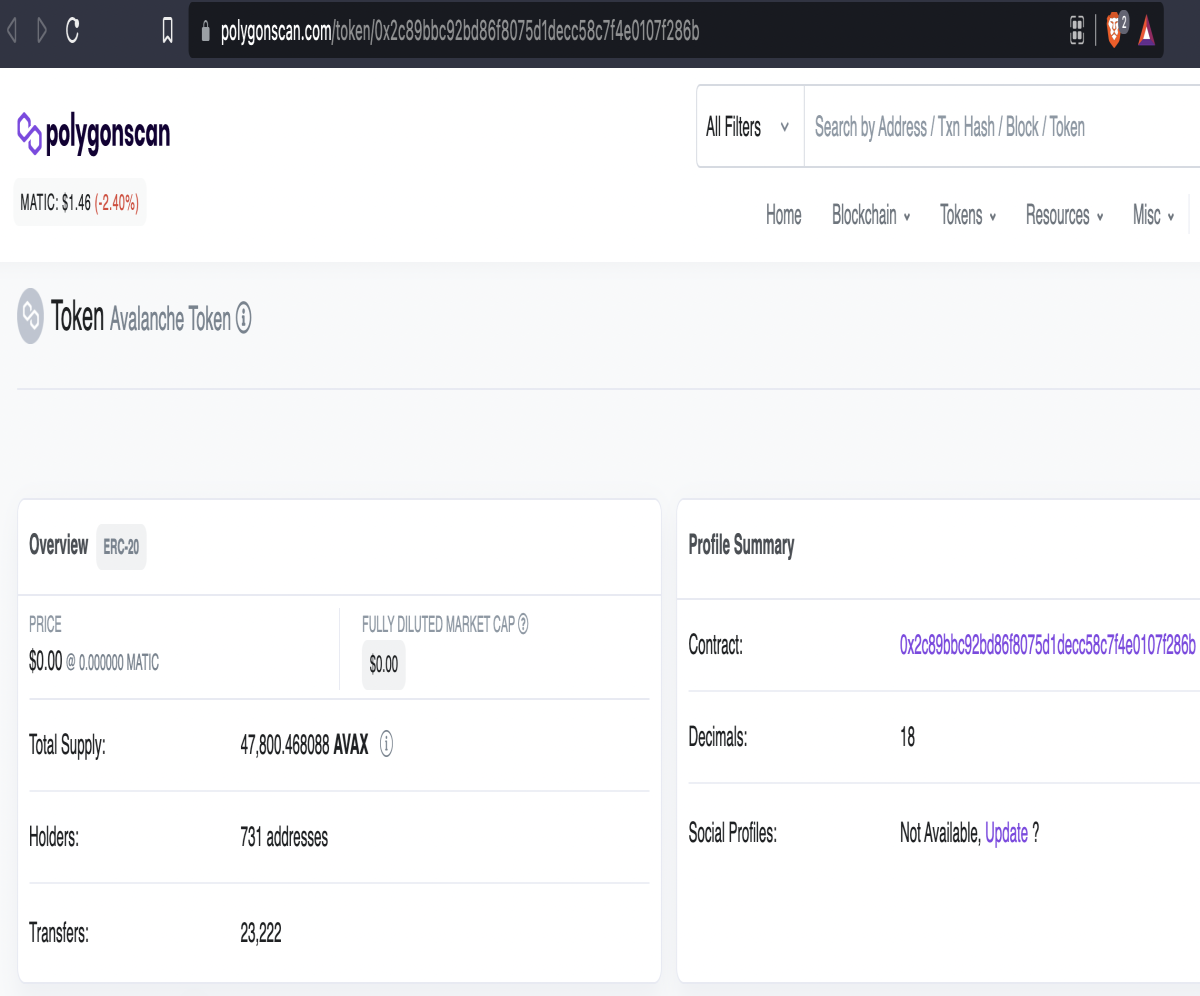This screenshot has height=996, width=1200.
Task: Go to the Home menu item
Action: click(x=784, y=215)
